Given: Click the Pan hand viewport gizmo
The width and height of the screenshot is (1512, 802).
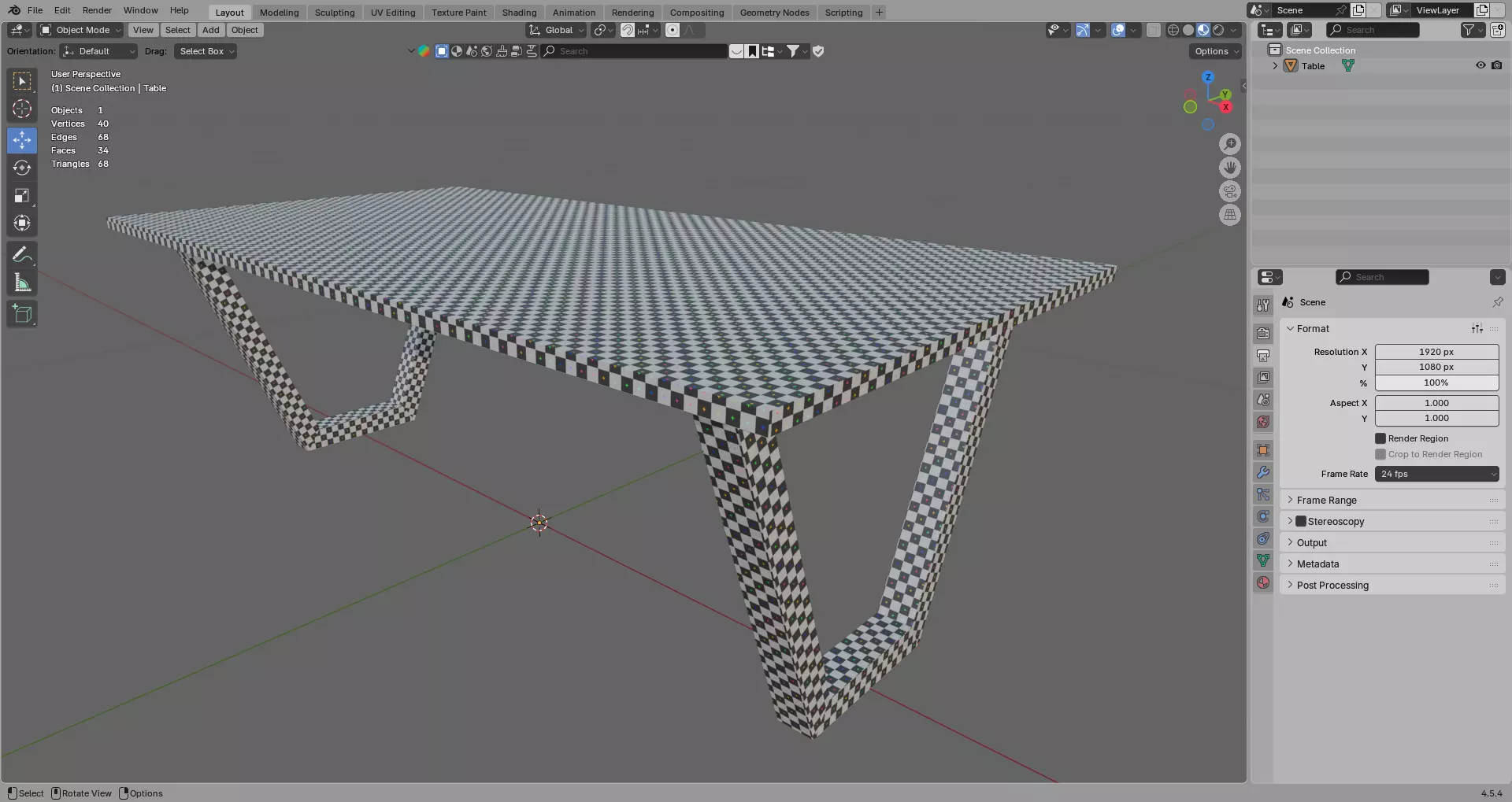Looking at the screenshot, I should 1230,168.
